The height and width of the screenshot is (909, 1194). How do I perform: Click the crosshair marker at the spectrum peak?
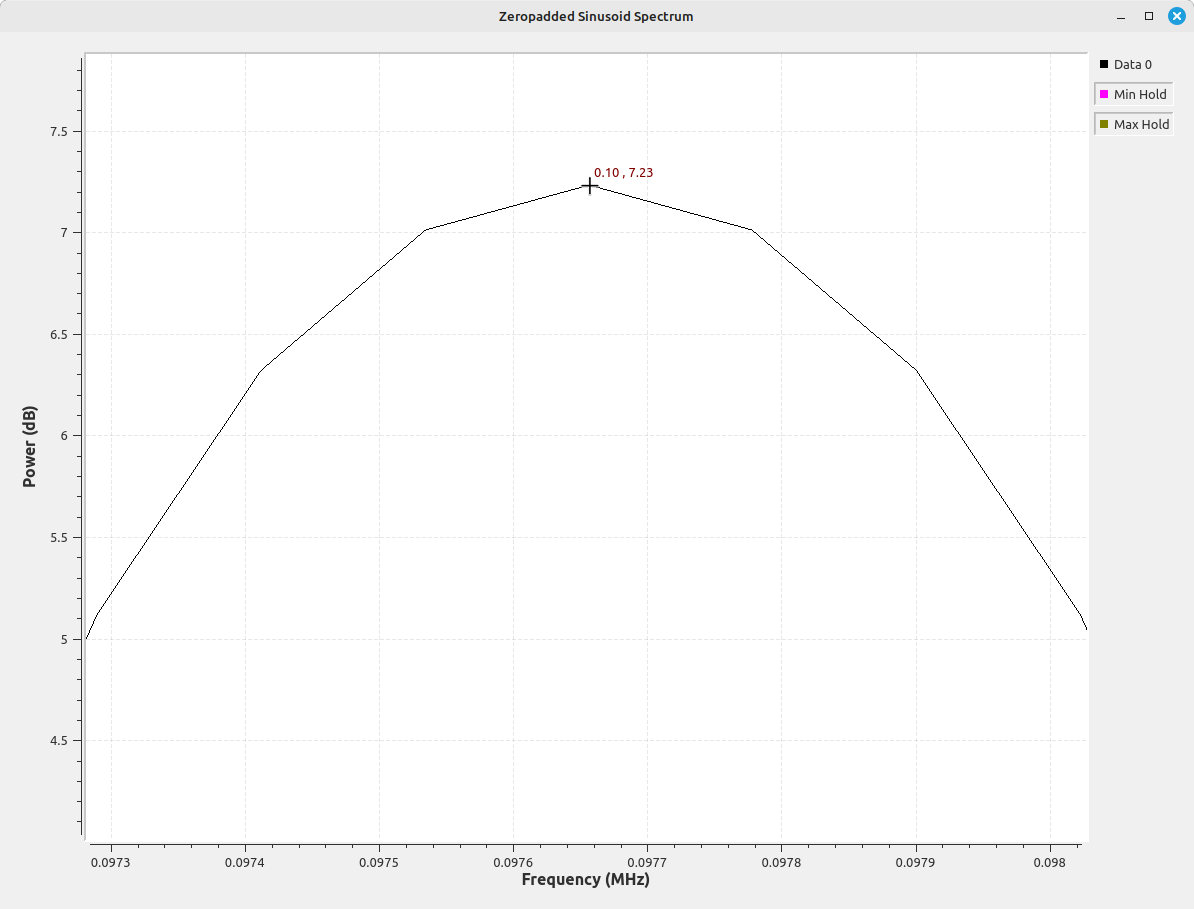589,185
